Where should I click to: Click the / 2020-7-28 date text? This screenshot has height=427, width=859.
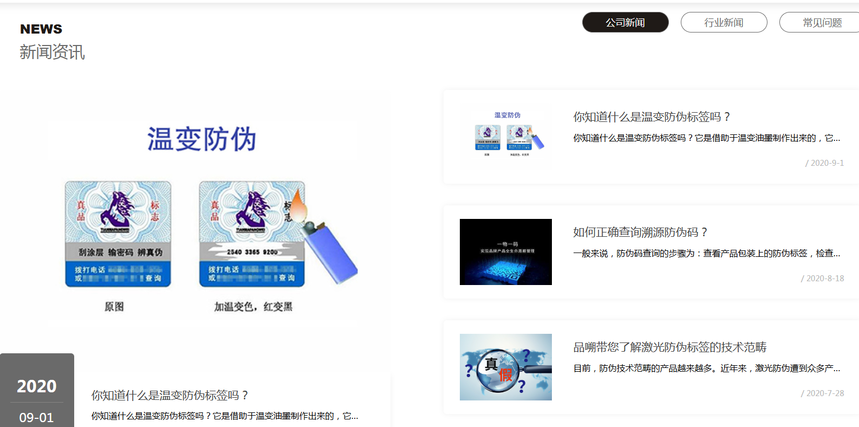[822, 394]
